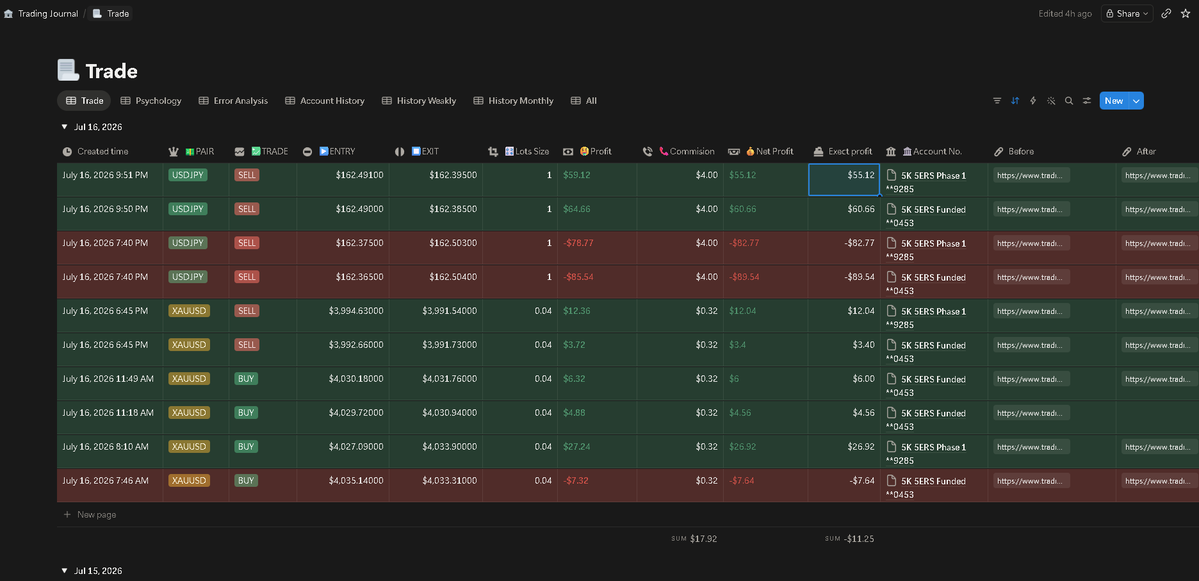Click the Exact profit column header

(844, 151)
